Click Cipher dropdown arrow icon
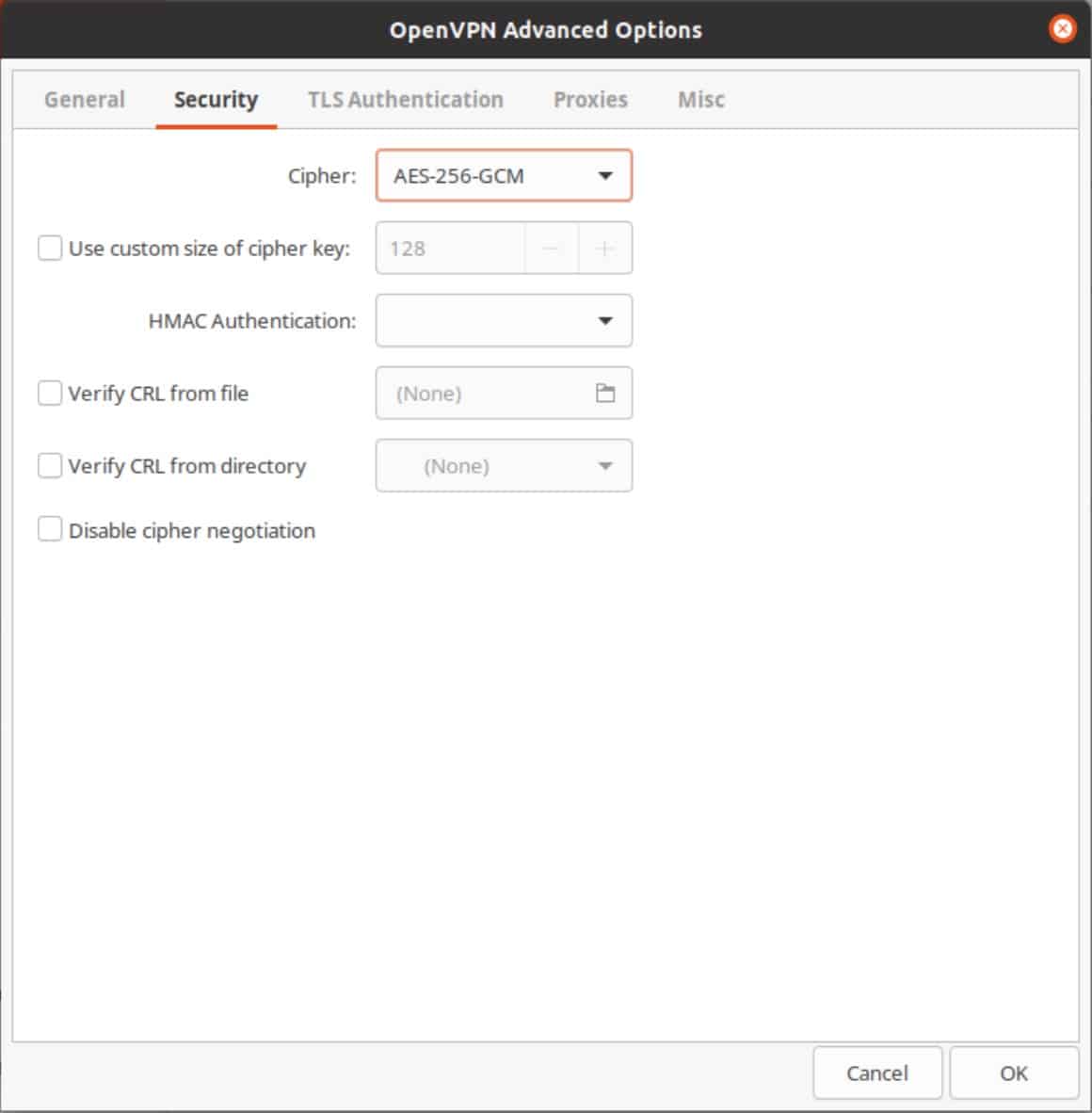 coord(604,175)
